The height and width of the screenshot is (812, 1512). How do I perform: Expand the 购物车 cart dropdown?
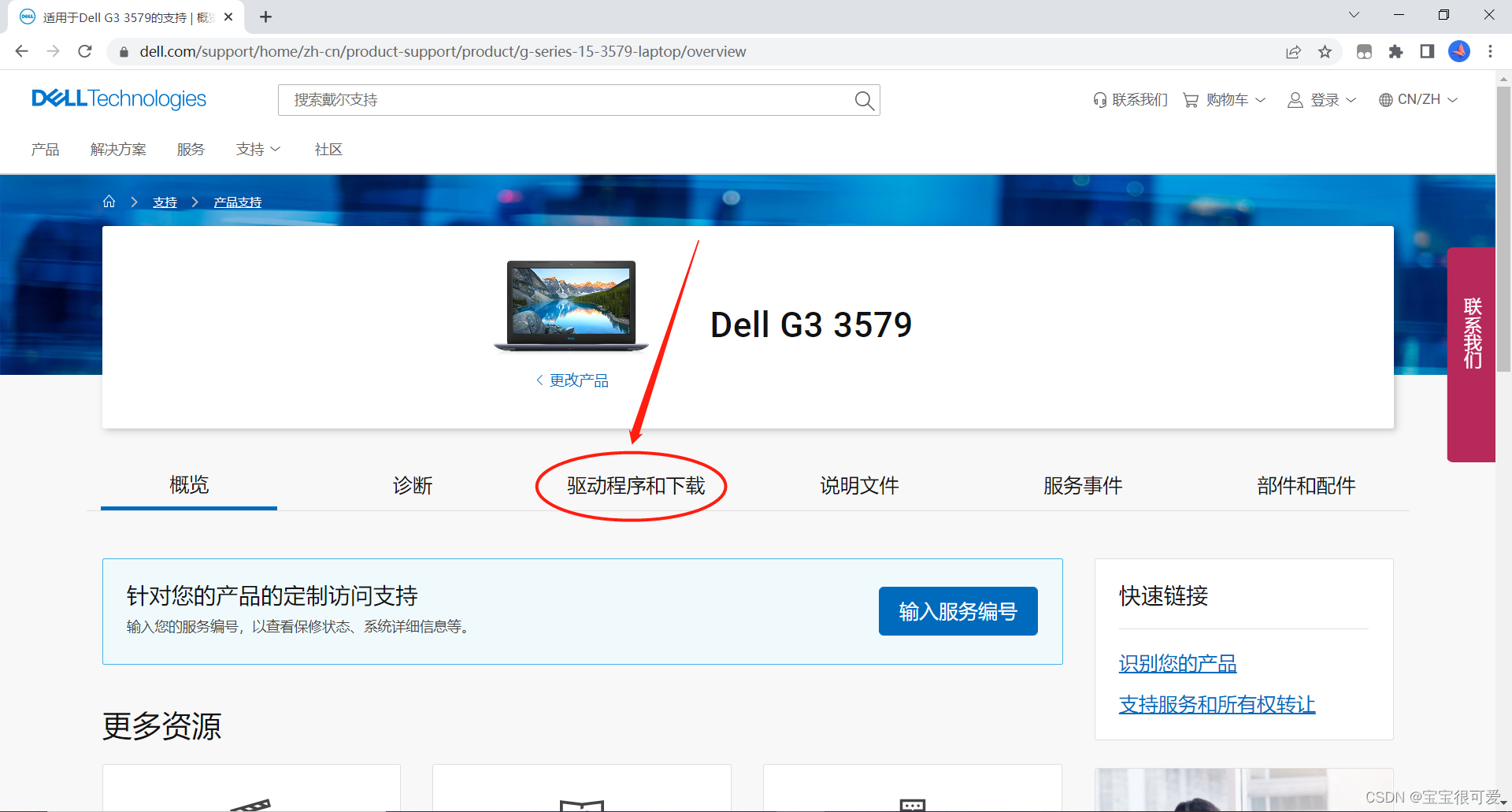pyautogui.click(x=1225, y=100)
